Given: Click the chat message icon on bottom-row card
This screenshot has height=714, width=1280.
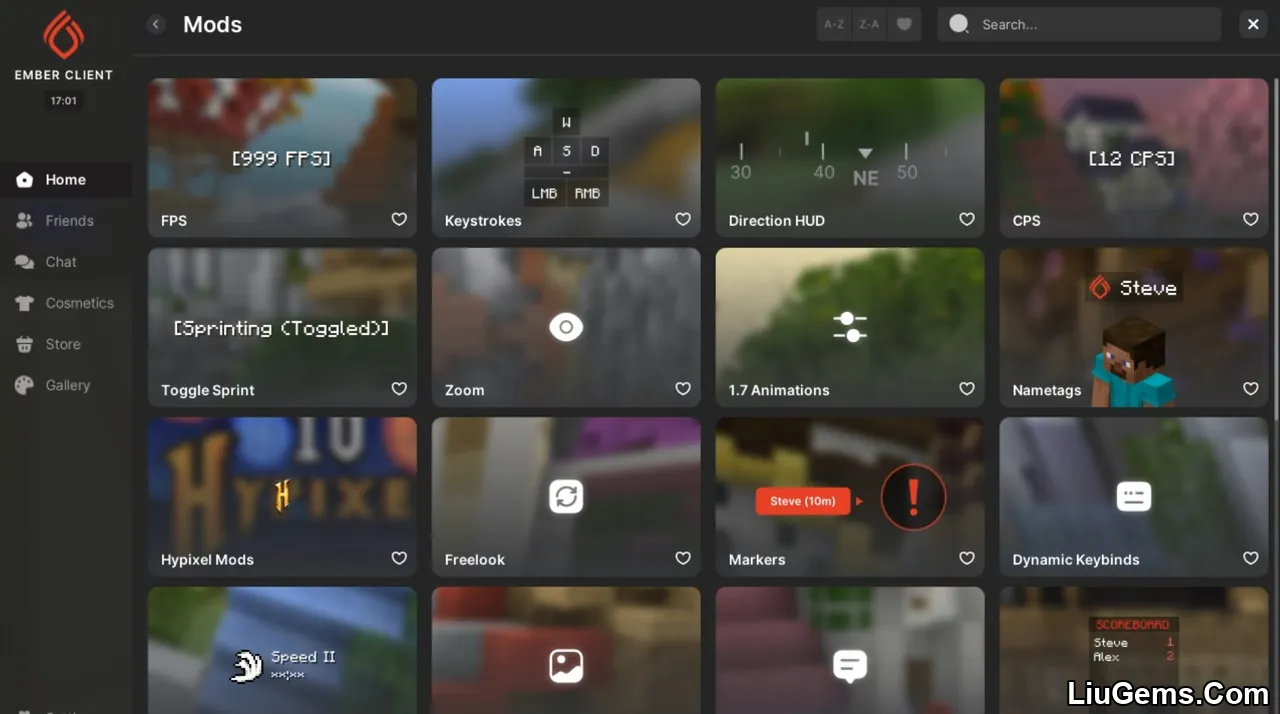Looking at the screenshot, I should coord(850,666).
